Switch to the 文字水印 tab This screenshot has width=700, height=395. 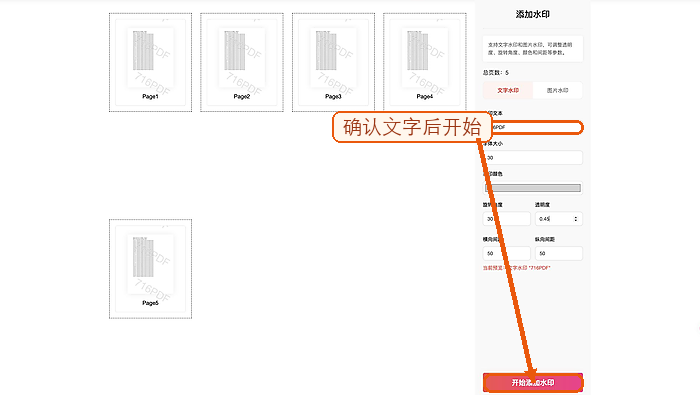(508, 90)
